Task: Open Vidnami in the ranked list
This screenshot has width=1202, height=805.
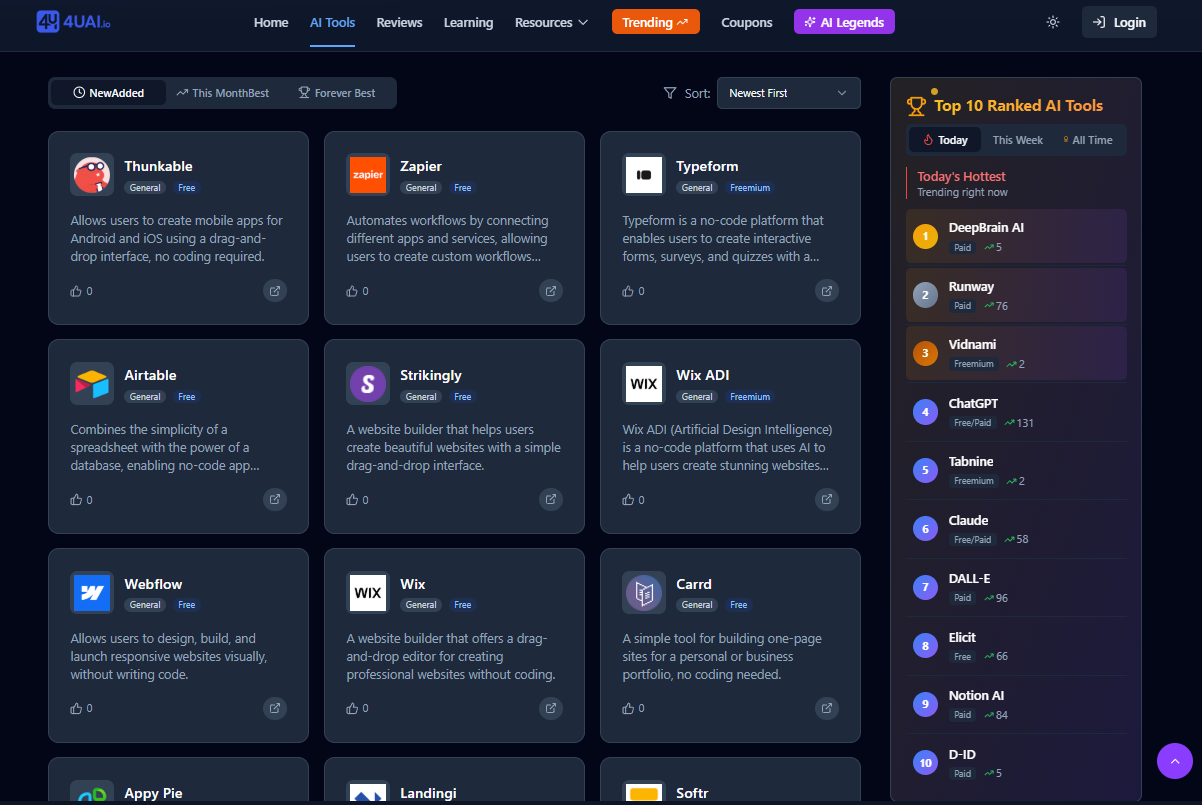Action: point(1016,353)
